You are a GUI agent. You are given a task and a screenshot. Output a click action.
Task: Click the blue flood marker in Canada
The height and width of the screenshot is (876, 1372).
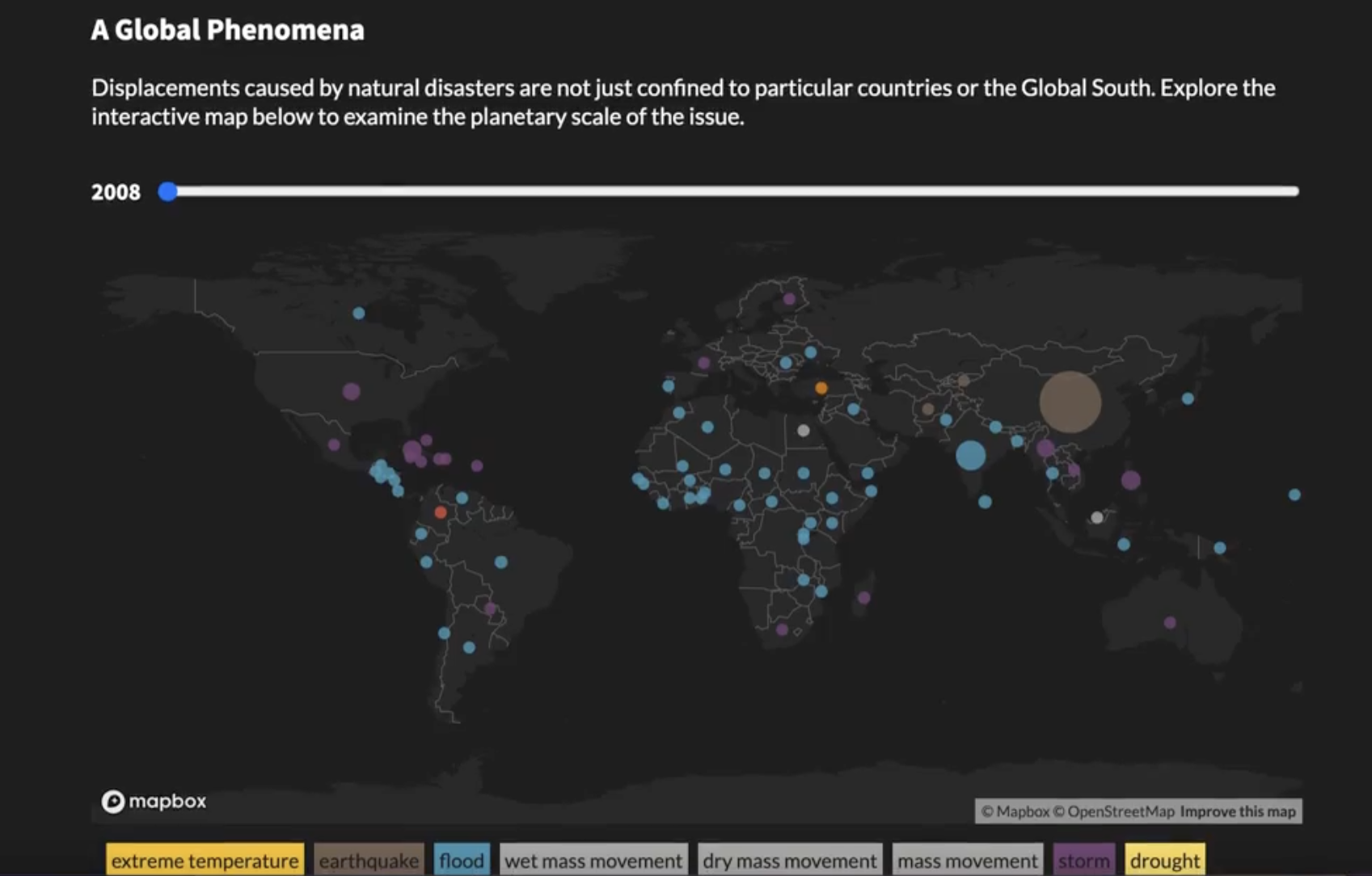pyautogui.click(x=358, y=313)
